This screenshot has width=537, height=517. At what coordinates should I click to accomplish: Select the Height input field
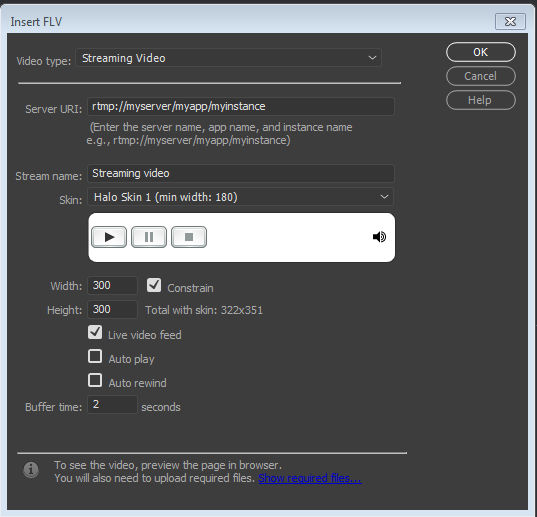112,309
